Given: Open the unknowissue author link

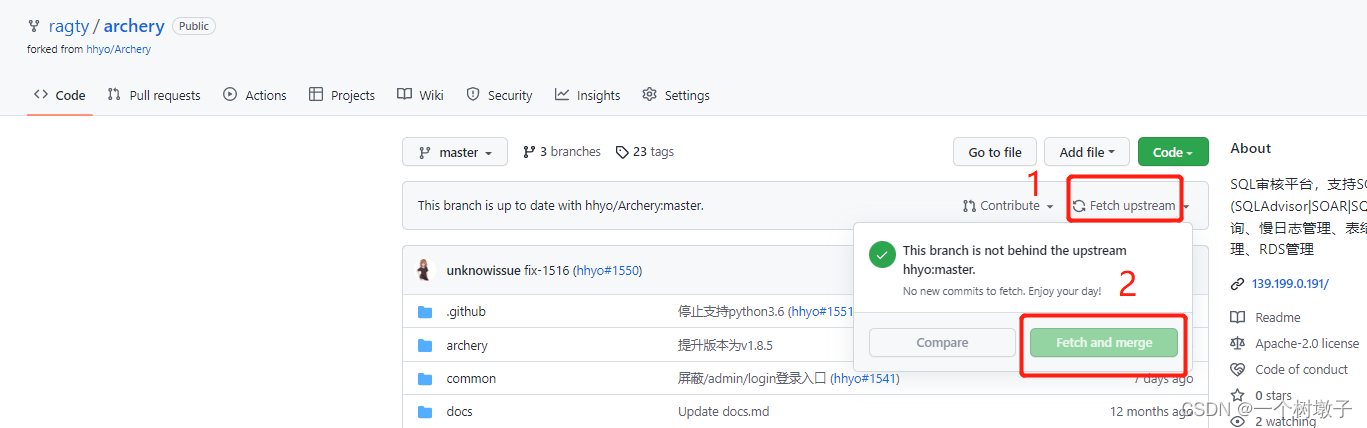Looking at the screenshot, I should (x=483, y=270).
